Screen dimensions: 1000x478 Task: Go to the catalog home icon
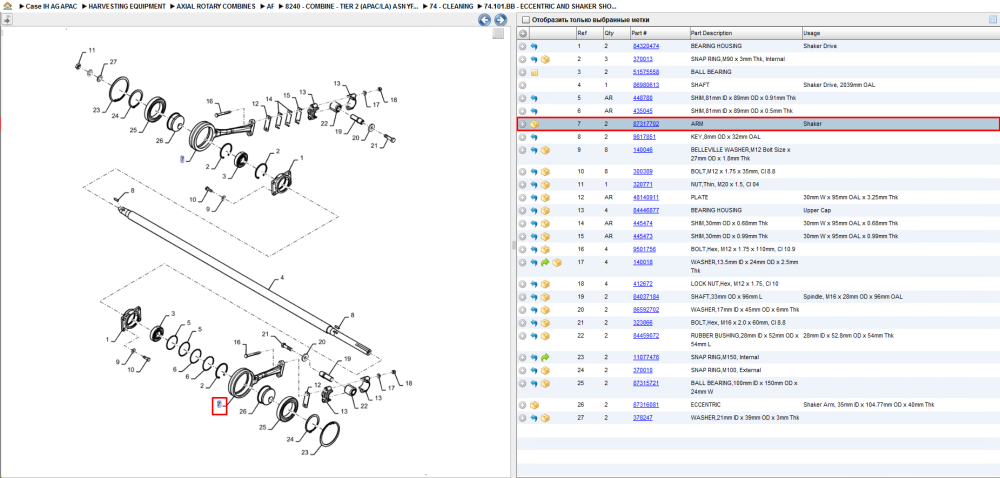pyautogui.click(x=8, y=6)
